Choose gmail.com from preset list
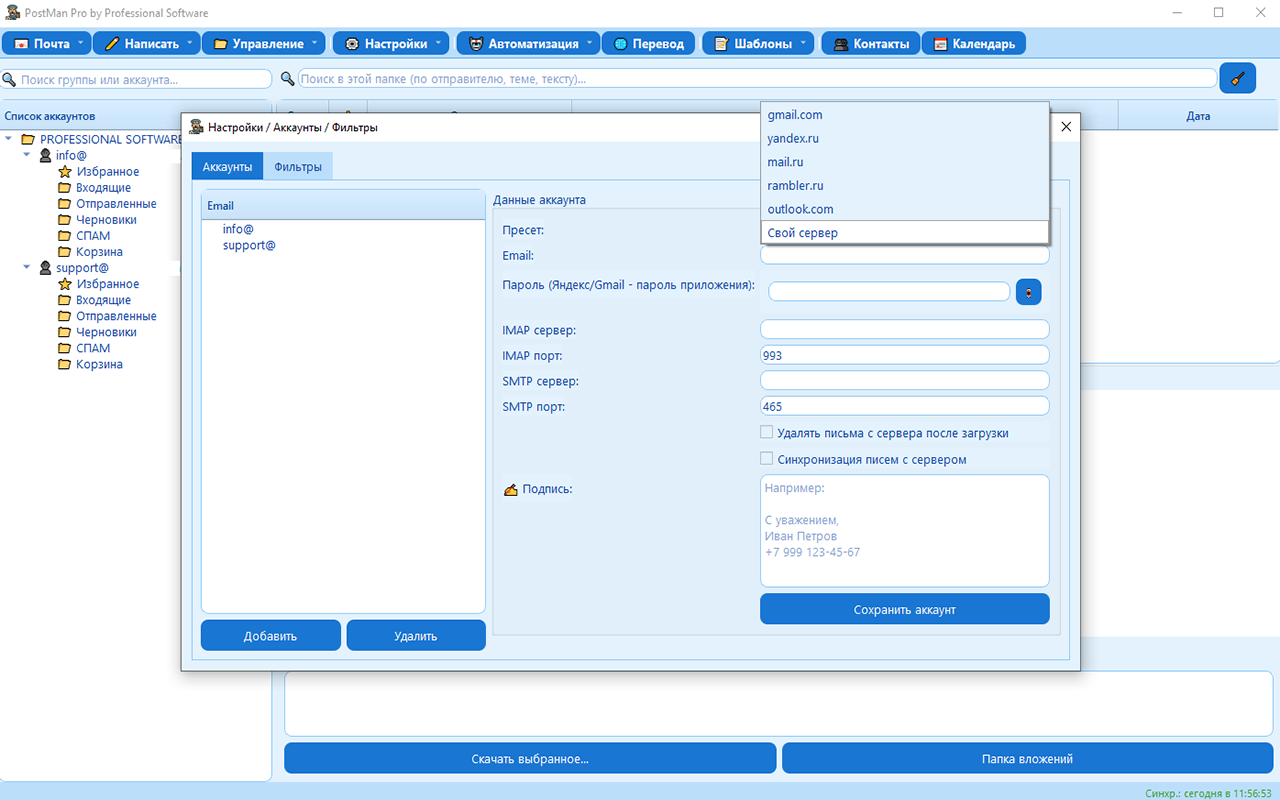This screenshot has height=800, width=1280. pyautogui.click(x=795, y=115)
